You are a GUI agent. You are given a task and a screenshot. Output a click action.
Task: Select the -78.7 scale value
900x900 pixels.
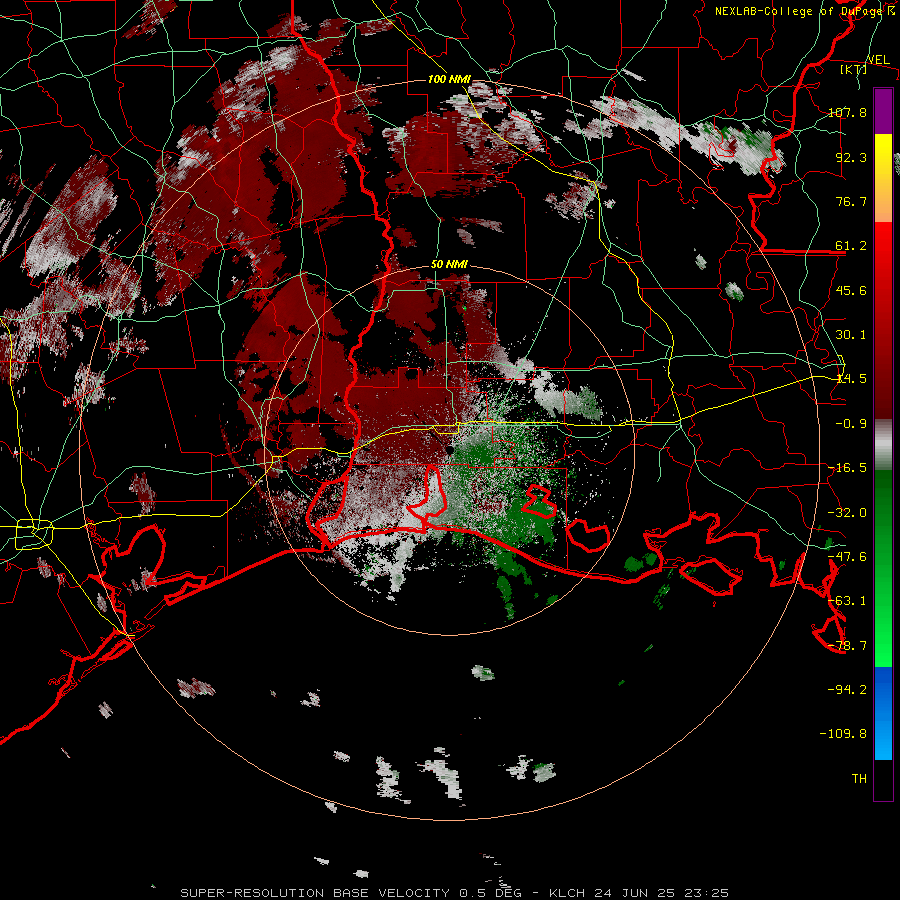(847, 645)
